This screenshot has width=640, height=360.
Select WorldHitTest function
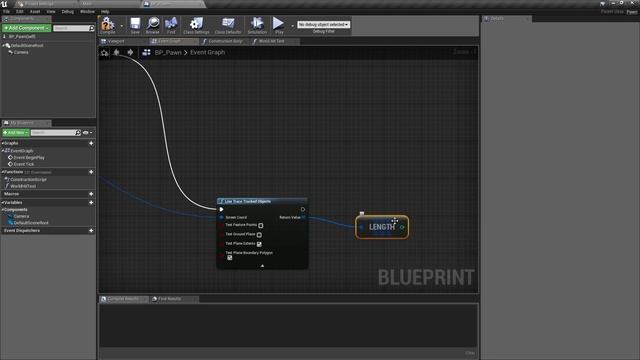(23, 186)
